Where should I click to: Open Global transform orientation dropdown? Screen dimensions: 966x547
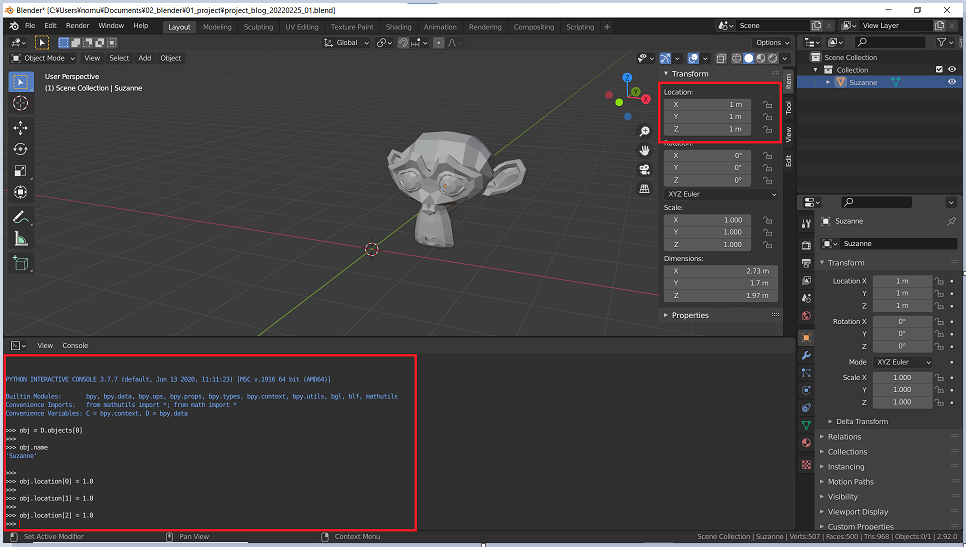[x=346, y=43]
